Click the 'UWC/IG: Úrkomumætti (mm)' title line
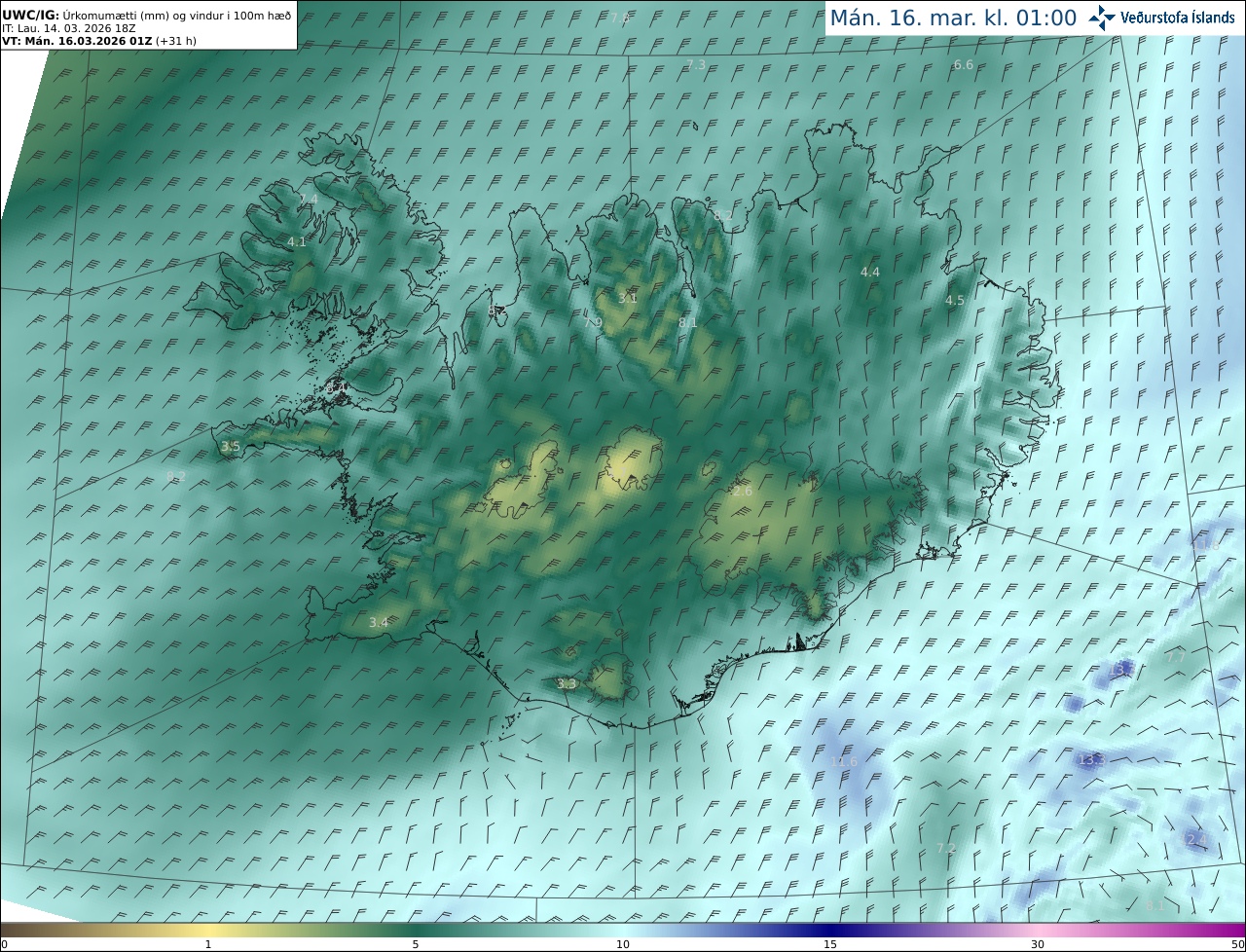 [x=147, y=16]
